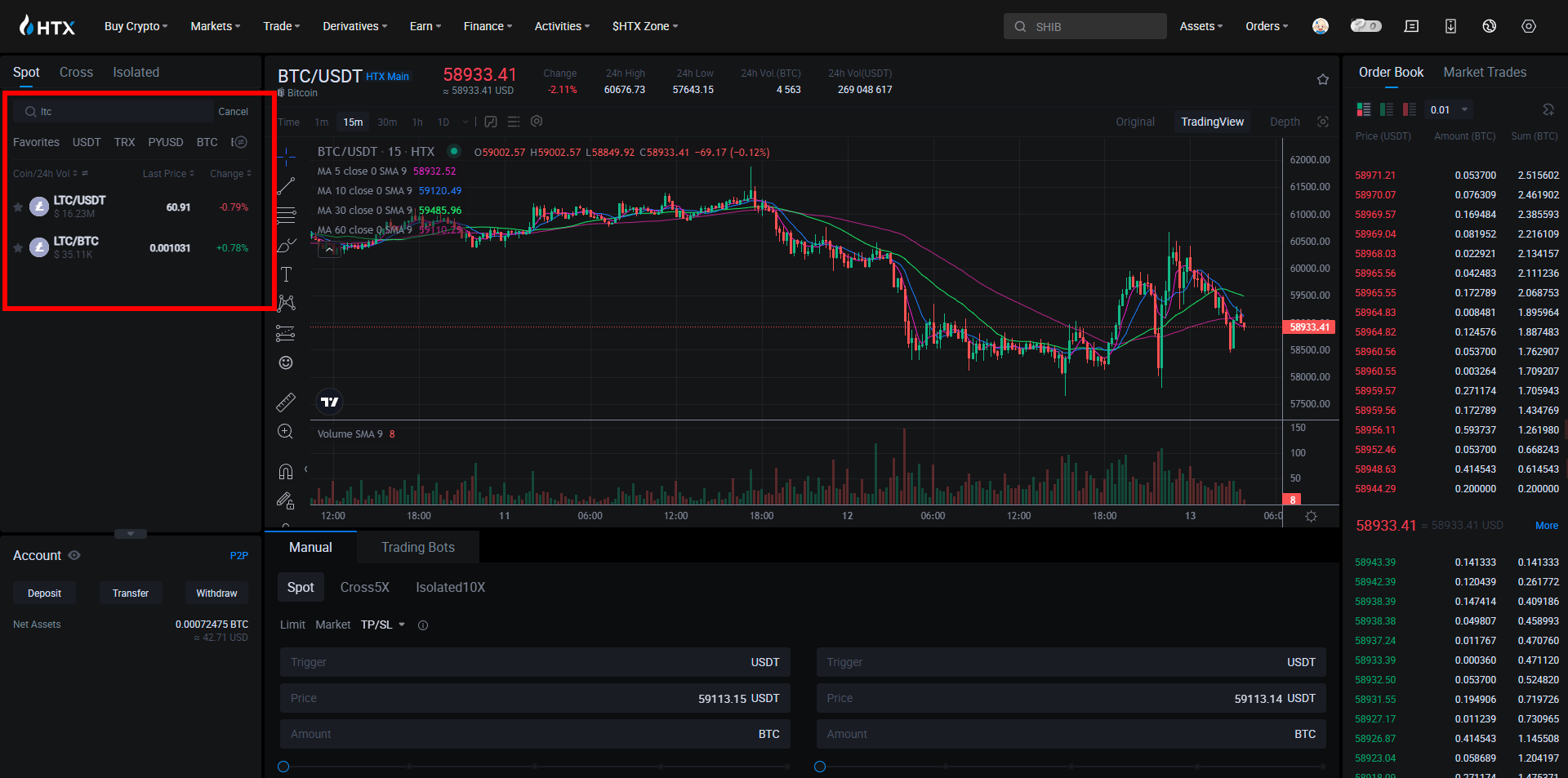Click the buy amount slider handle
The height and width of the screenshot is (778, 1568).
click(283, 767)
